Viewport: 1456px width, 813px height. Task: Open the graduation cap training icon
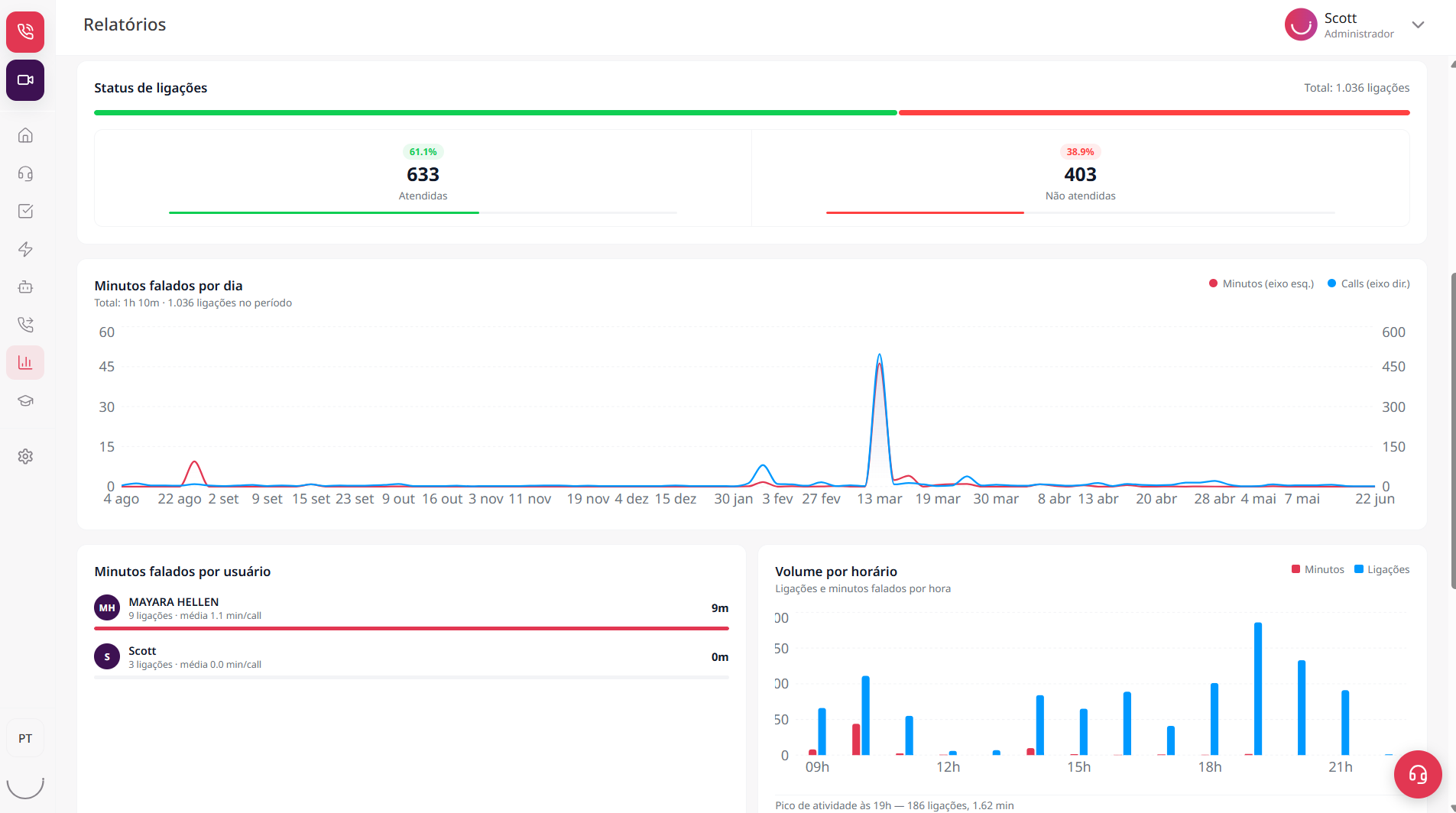25,400
